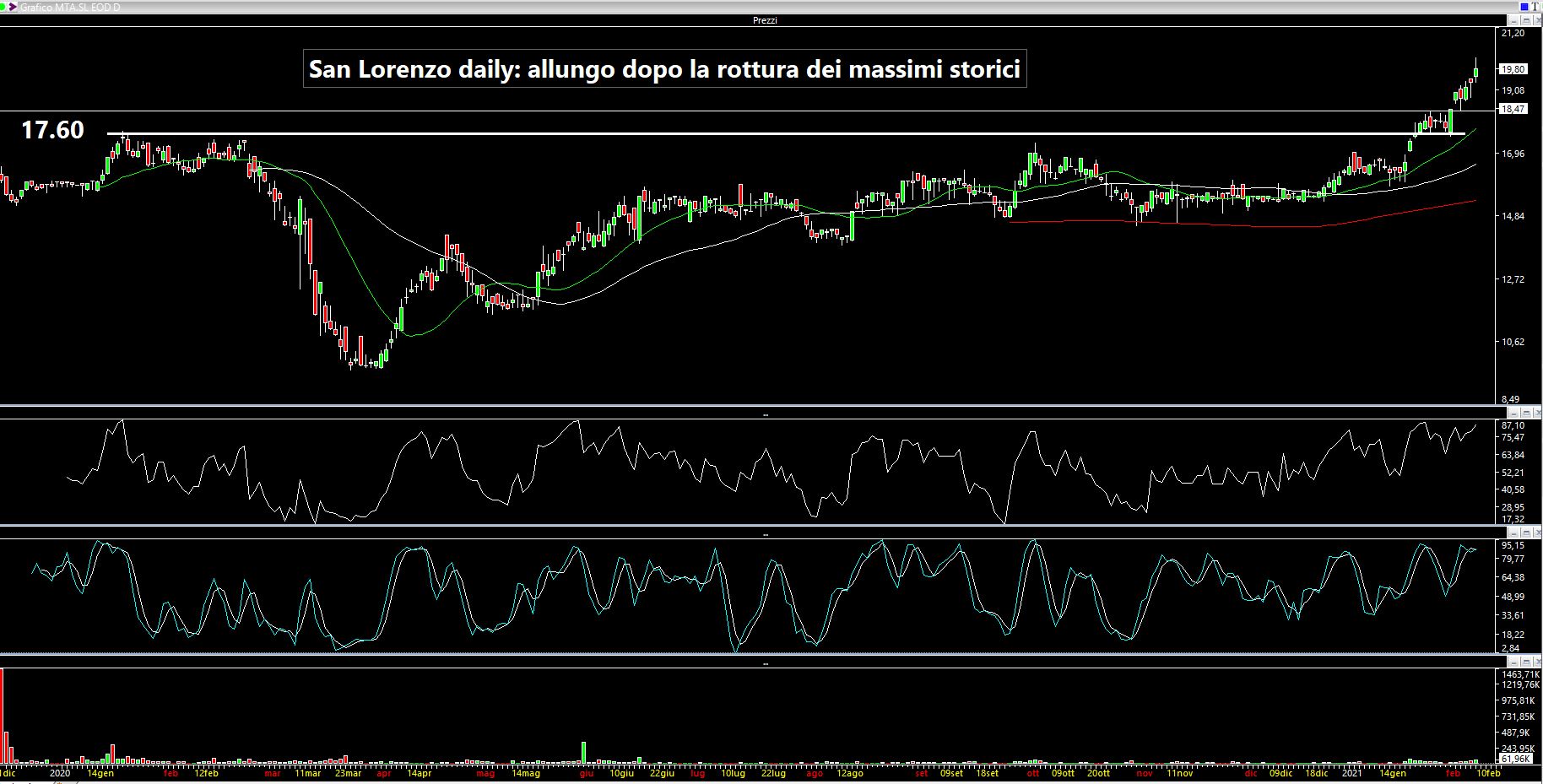1543x784 pixels.
Task: Click the 12feb date axis label
Action: [x=206, y=772]
